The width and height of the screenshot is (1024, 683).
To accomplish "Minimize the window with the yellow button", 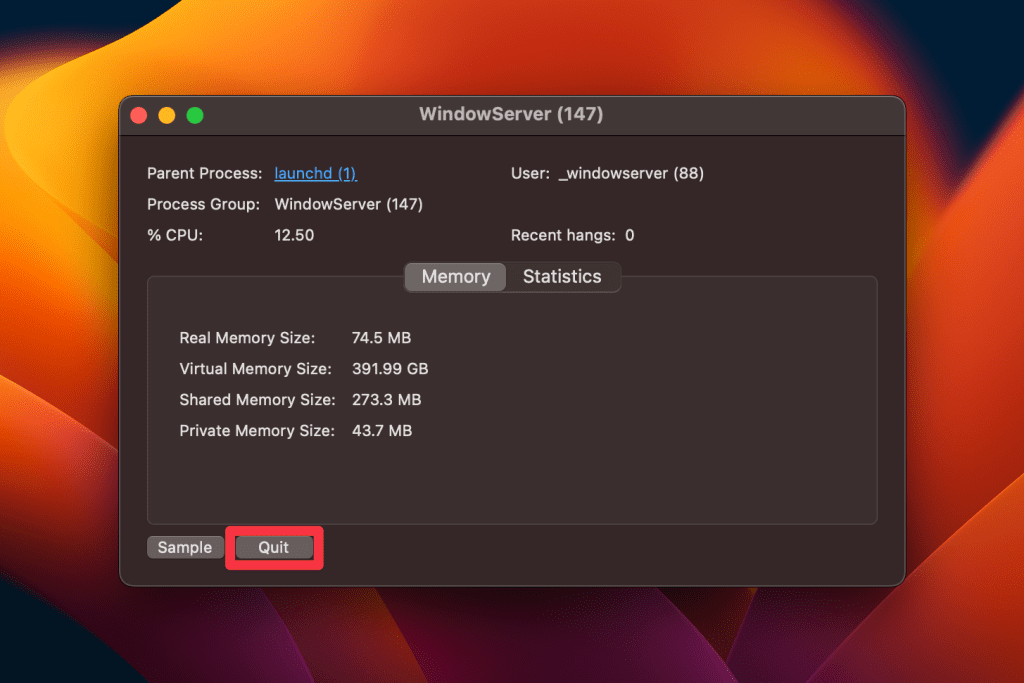I will coord(167,115).
